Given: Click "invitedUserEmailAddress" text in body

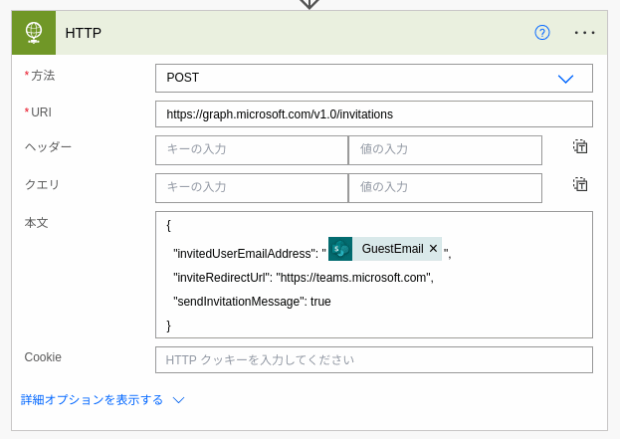Looking at the screenshot, I should pos(244,254).
